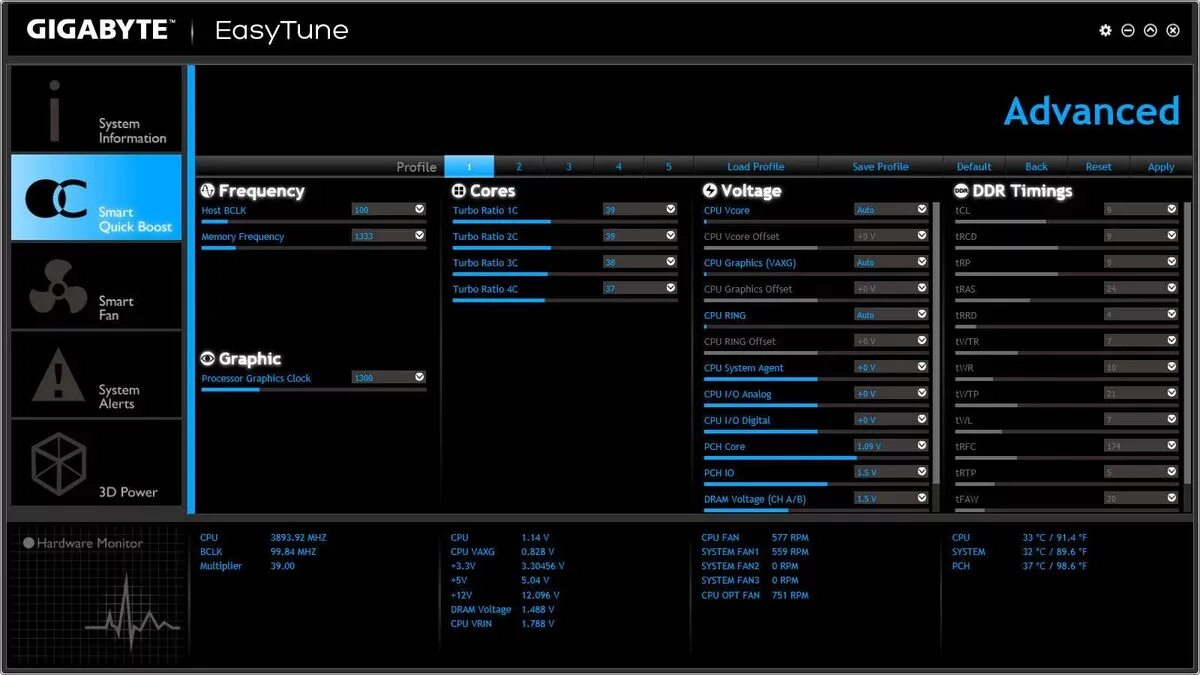This screenshot has height=675, width=1200.
Task: Click PCH temperature 37 °C reading
Action: tap(1054, 566)
